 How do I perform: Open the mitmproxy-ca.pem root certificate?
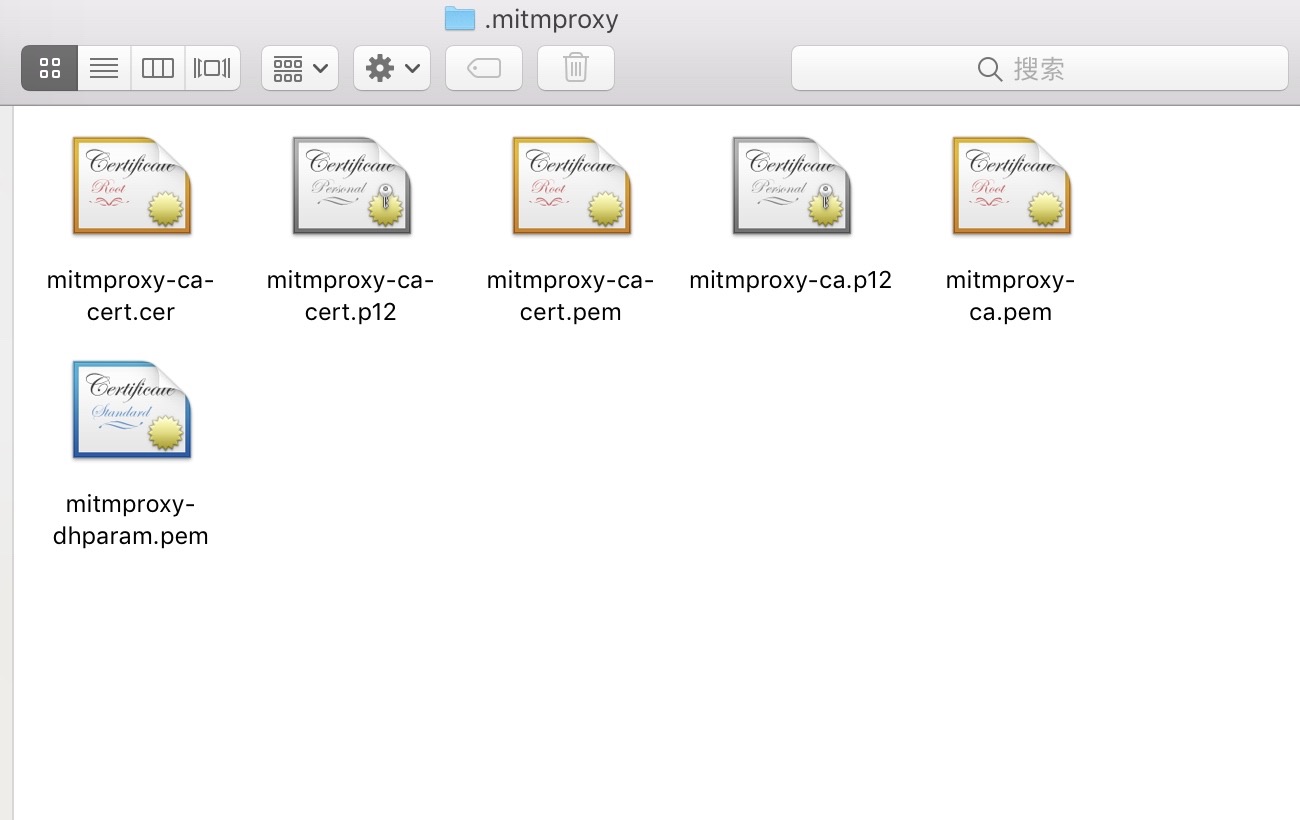coord(1010,185)
